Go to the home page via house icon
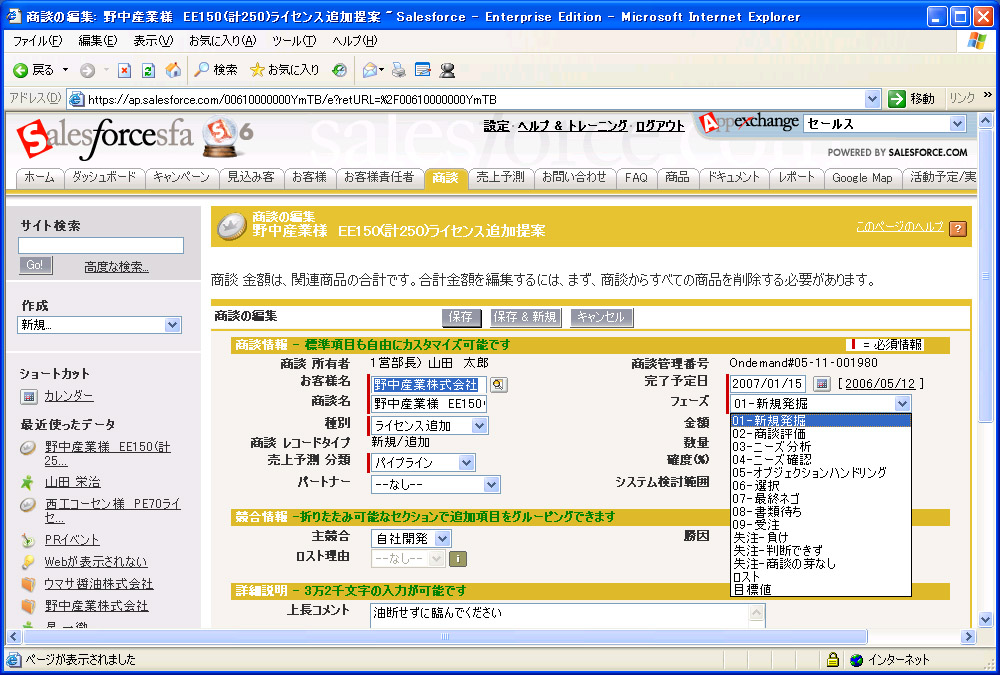The image size is (1000, 675). (173, 70)
